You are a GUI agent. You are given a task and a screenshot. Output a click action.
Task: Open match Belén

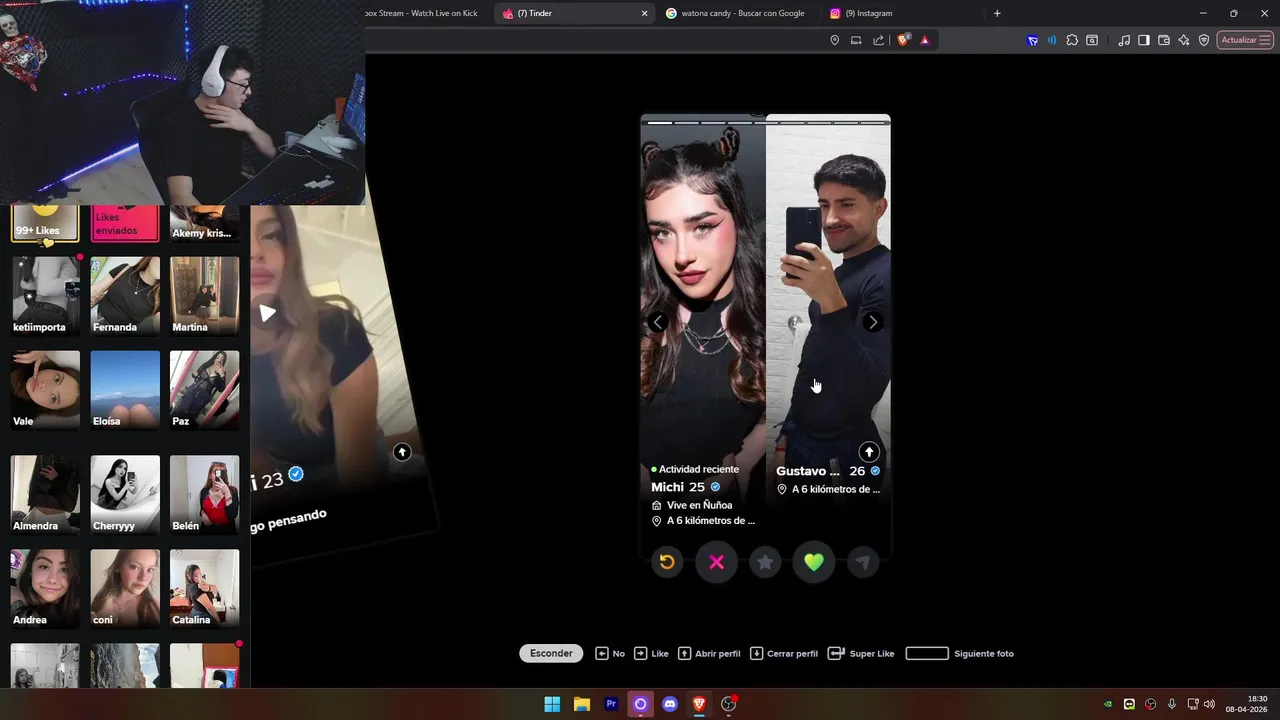pyautogui.click(x=205, y=495)
